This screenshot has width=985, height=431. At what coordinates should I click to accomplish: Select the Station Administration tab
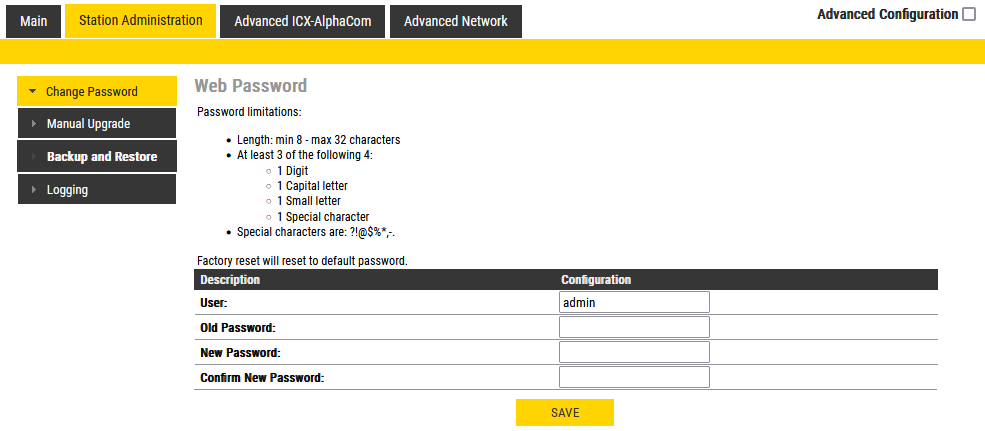tap(140, 21)
